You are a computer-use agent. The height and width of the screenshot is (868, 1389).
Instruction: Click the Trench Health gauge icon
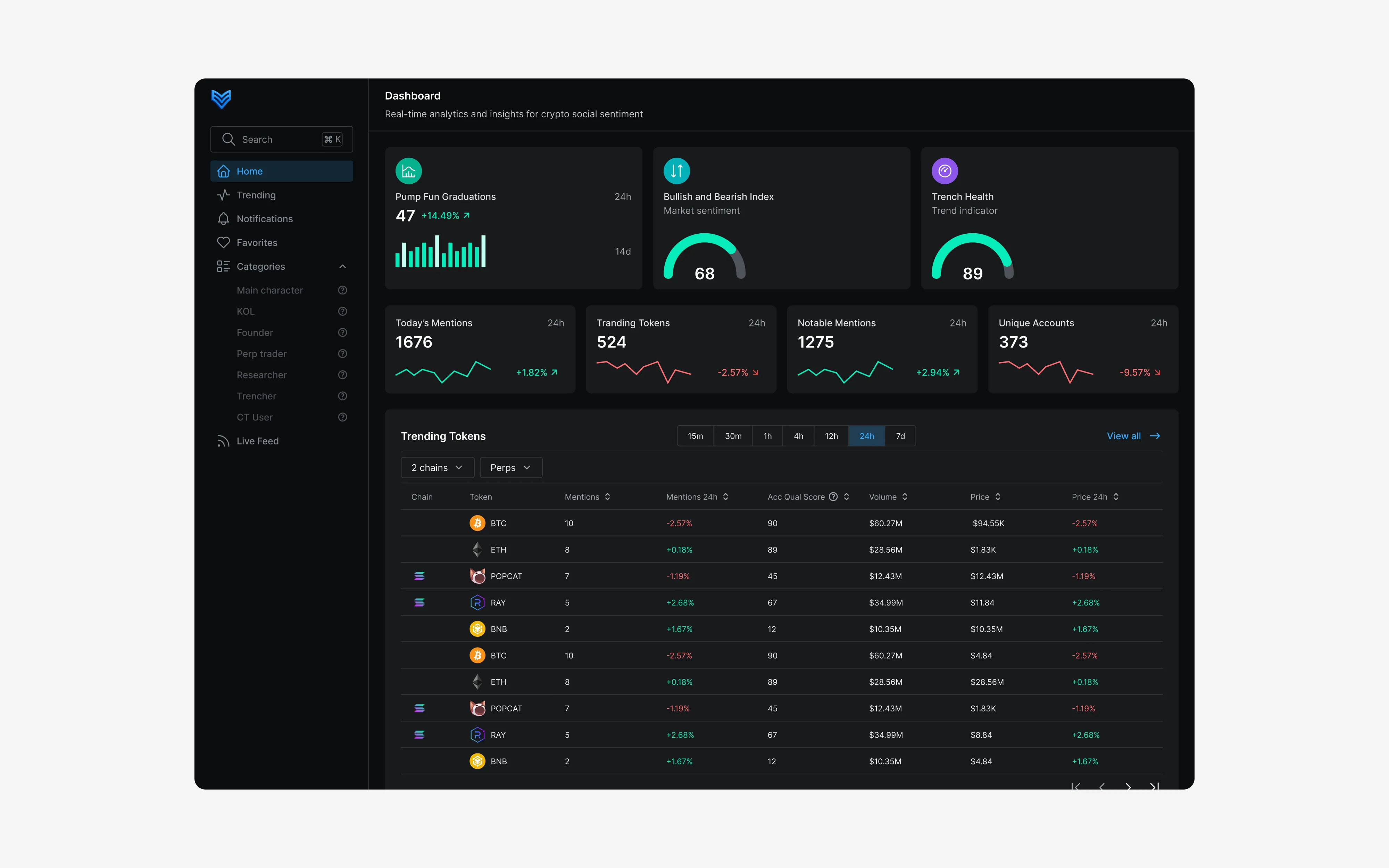[x=945, y=171]
